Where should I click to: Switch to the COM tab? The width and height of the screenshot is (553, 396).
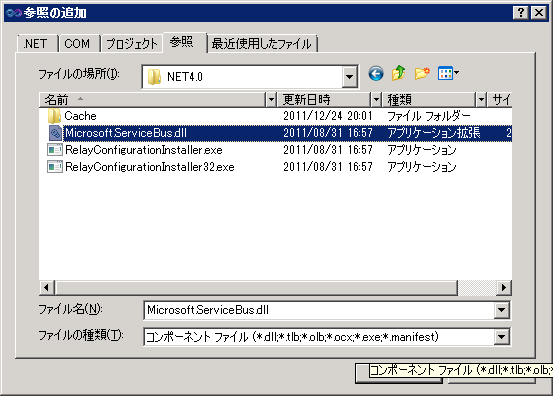[x=79, y=44]
